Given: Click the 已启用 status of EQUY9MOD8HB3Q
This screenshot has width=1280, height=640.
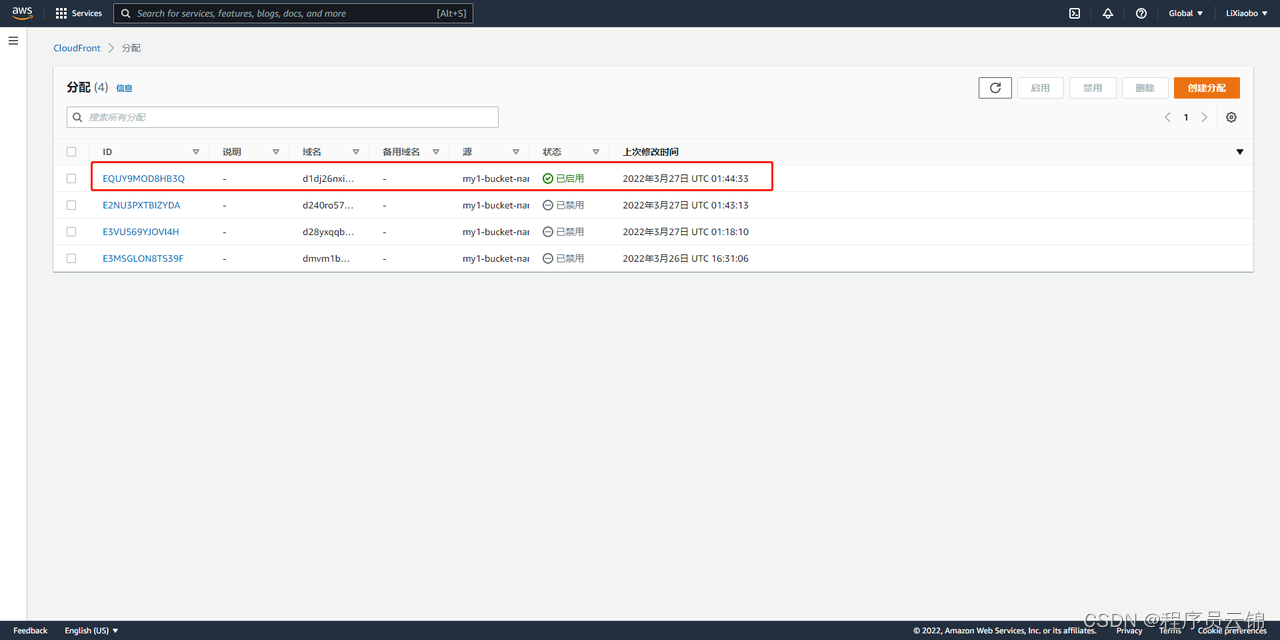Looking at the screenshot, I should [x=564, y=178].
